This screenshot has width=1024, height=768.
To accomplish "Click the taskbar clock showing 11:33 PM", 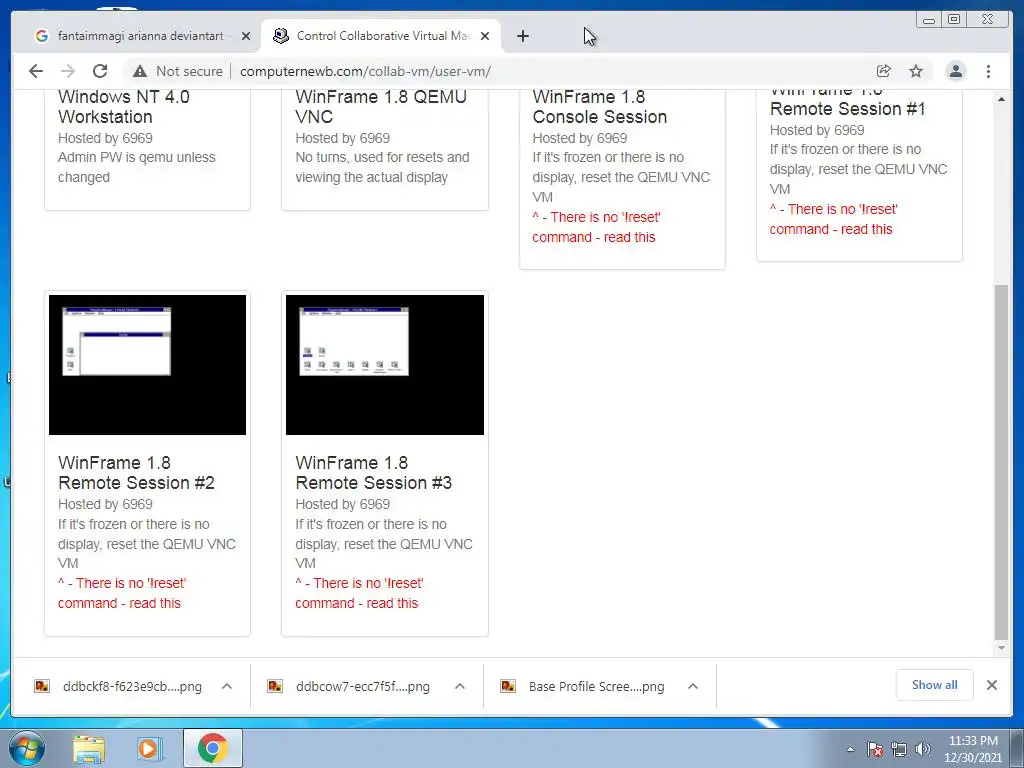I will pyautogui.click(x=973, y=749).
